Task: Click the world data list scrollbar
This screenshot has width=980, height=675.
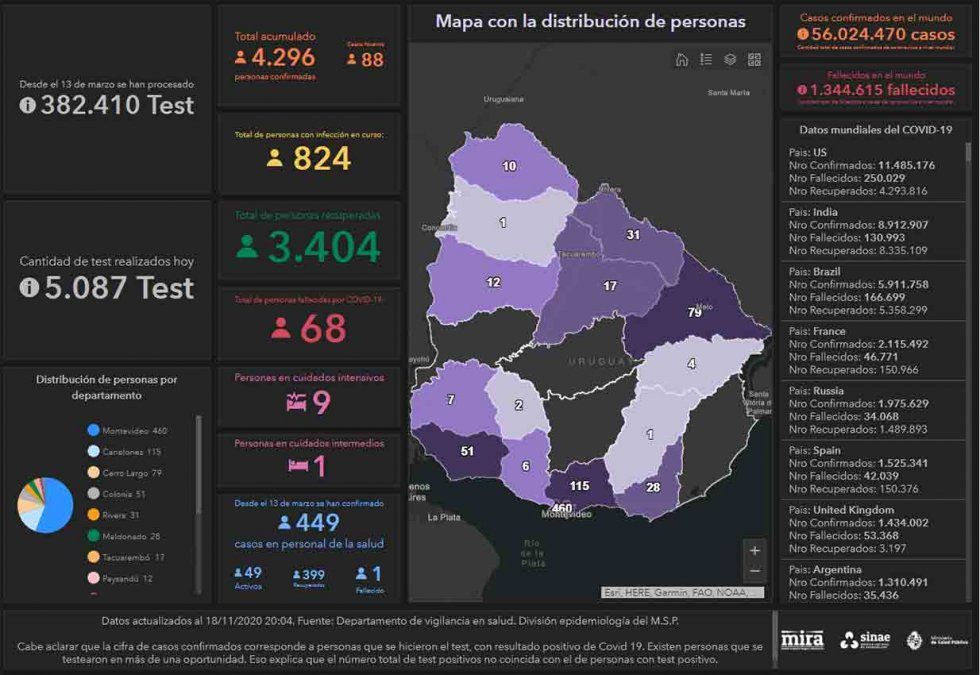Action: (x=968, y=300)
